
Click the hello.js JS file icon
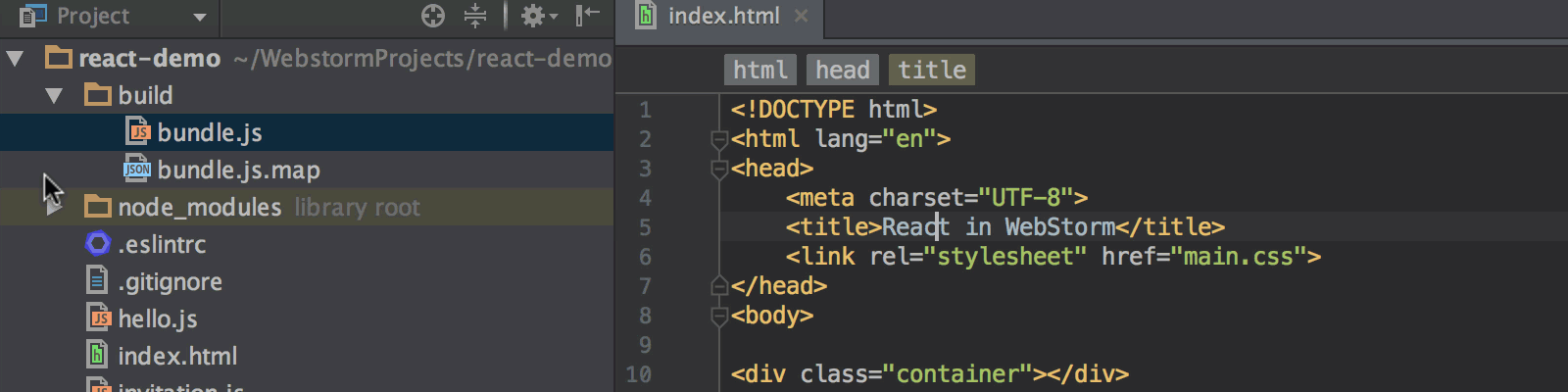pos(99,318)
